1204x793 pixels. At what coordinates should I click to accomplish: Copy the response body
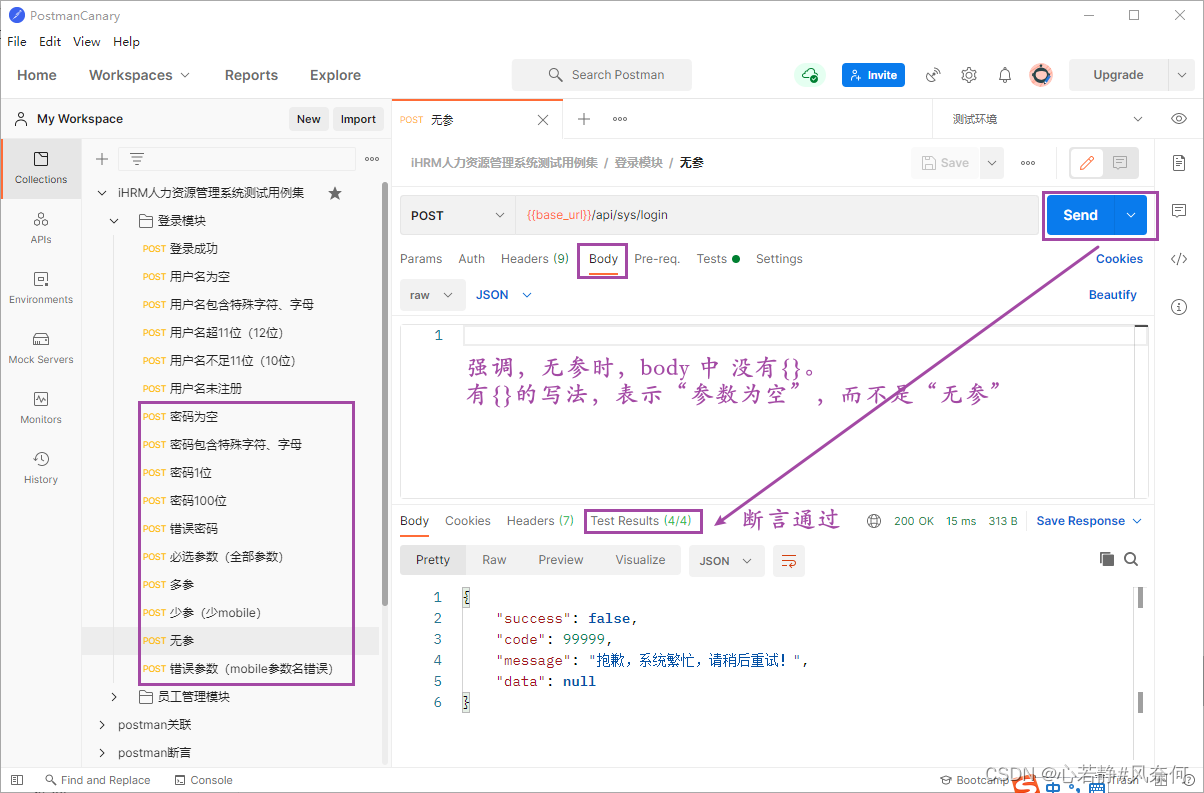pos(1106,559)
